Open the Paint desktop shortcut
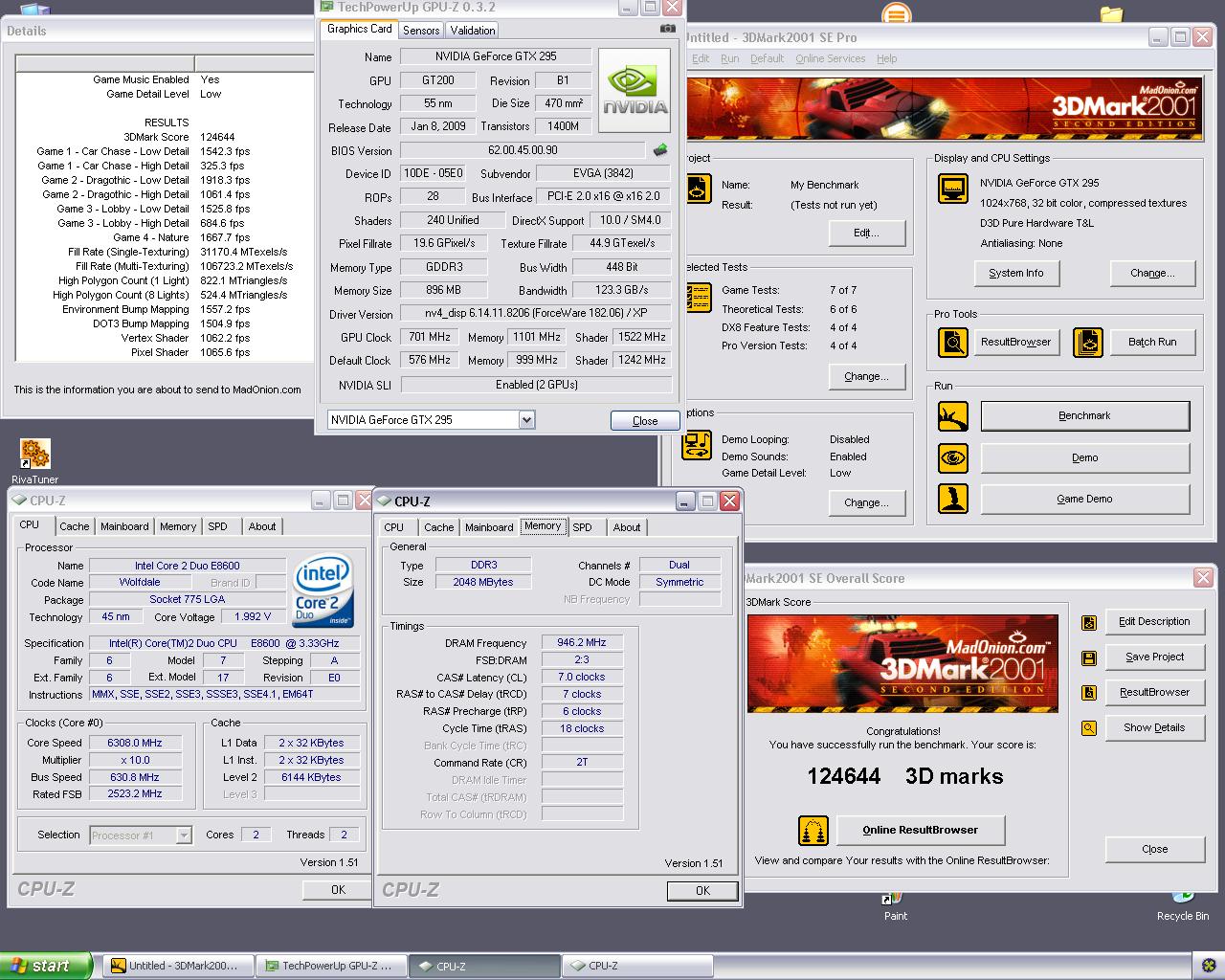 (x=896, y=906)
